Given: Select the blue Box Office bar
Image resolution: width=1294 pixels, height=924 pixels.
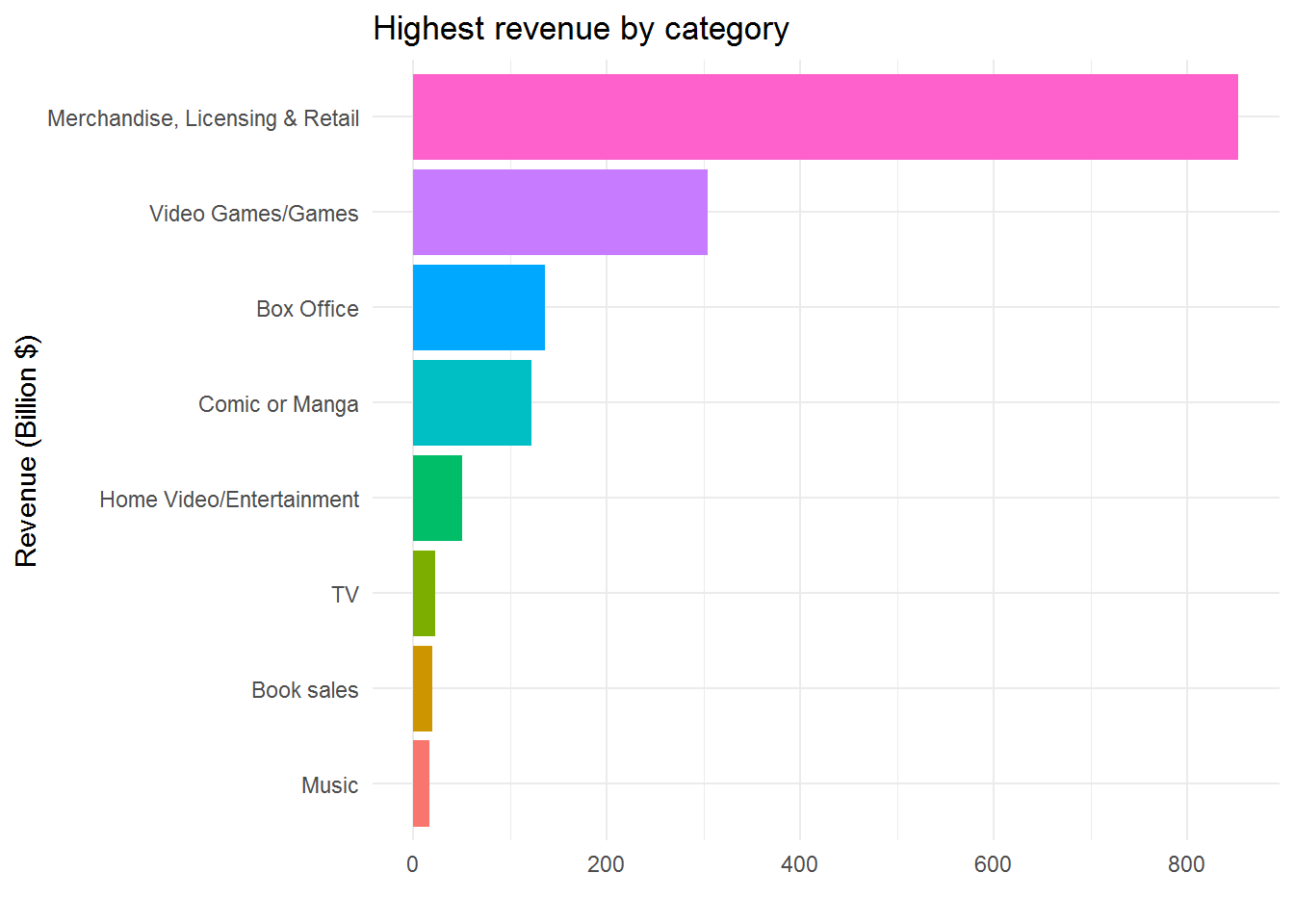Looking at the screenshot, I should (477, 308).
